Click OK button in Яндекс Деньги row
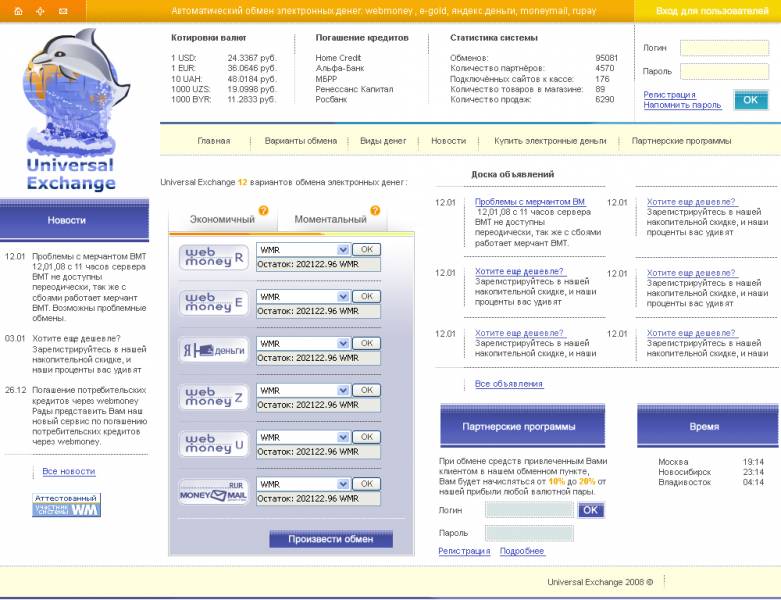 pyautogui.click(x=367, y=343)
